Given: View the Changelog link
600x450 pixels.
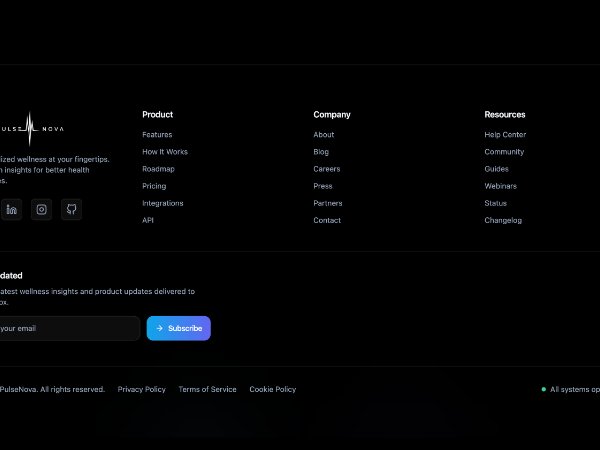Looking at the screenshot, I should 503,220.
